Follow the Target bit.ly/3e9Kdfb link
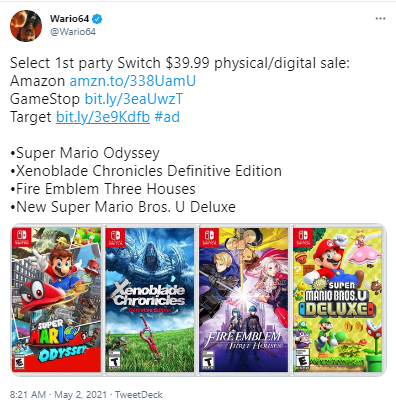Image resolution: width=396 pixels, height=409 pixels. point(103,117)
